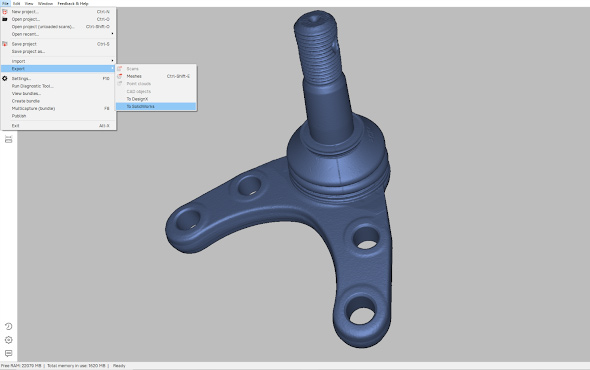Image resolution: width=590 pixels, height=370 pixels.
Task: Click the New project icon in File menu
Action: click(x=5, y=12)
